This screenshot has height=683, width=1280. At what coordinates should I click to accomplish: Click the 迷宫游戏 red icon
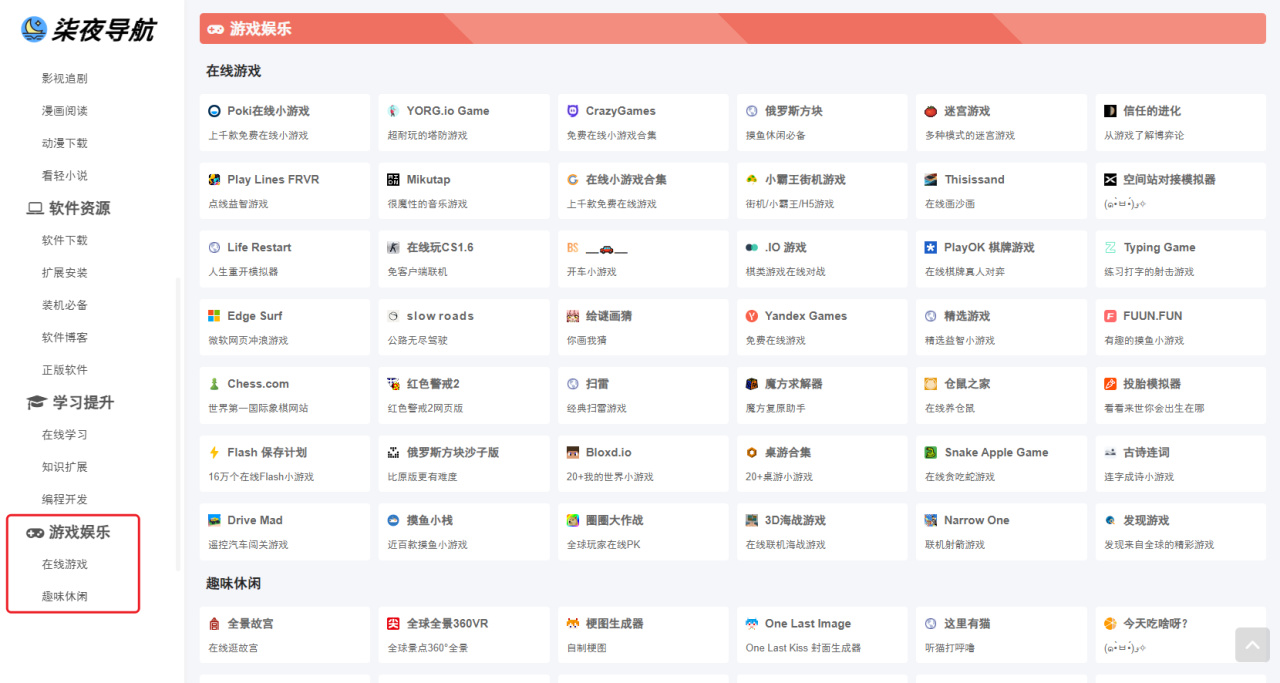point(931,111)
